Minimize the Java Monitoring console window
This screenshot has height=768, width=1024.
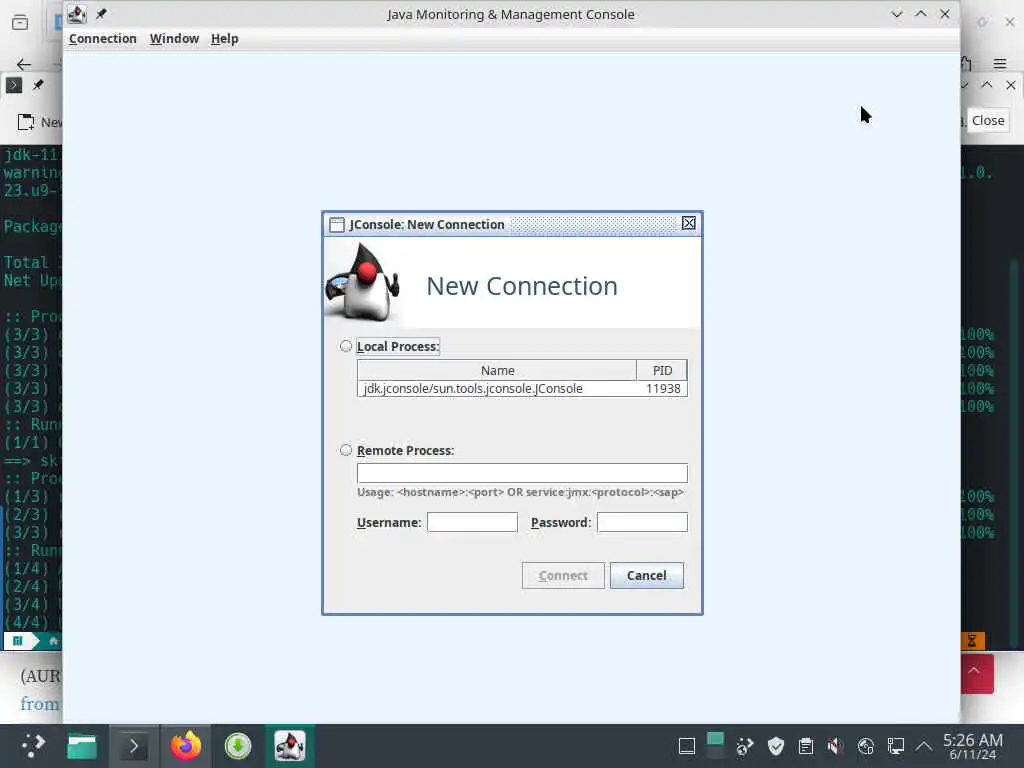coord(897,14)
